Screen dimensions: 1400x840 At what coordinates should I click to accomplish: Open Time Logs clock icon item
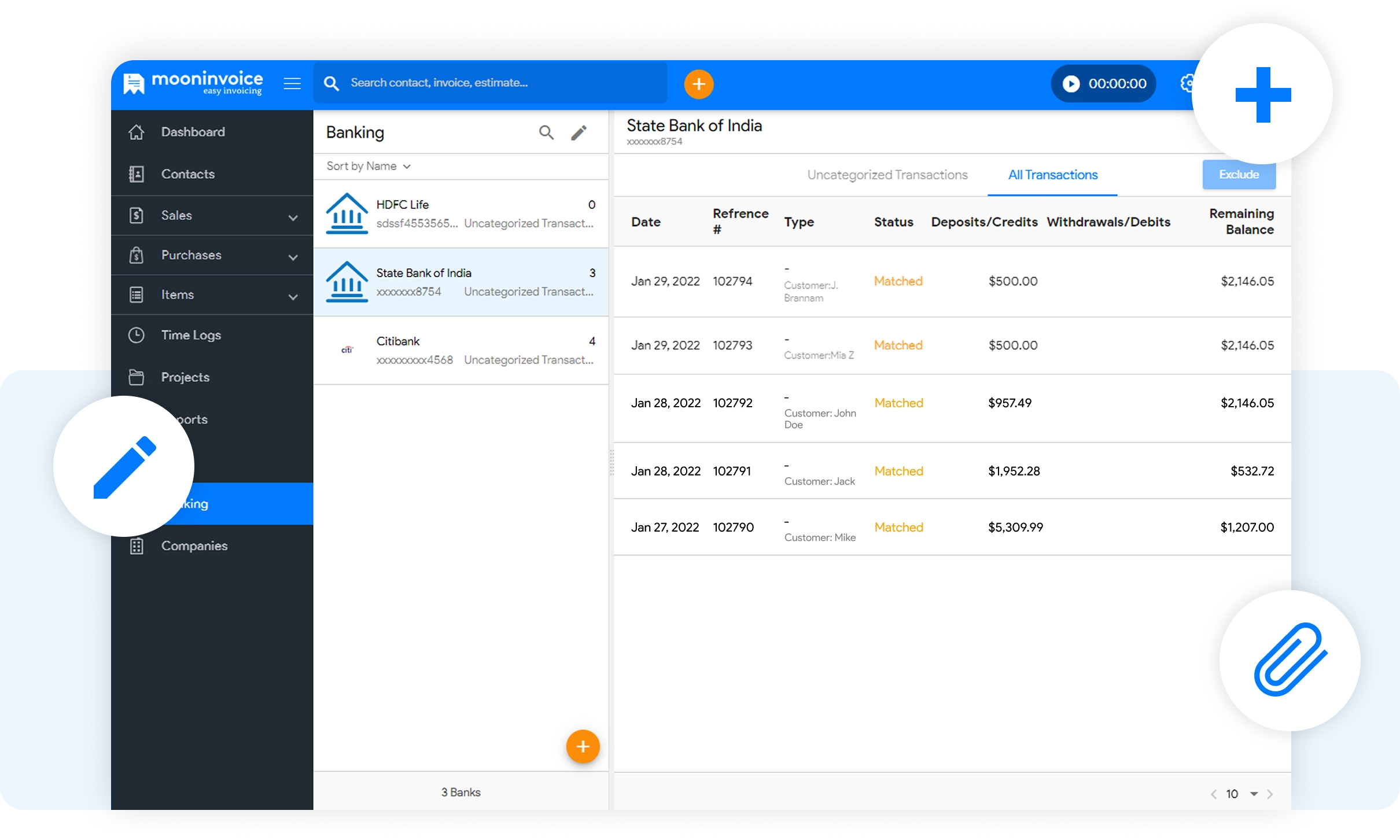pyautogui.click(x=137, y=335)
